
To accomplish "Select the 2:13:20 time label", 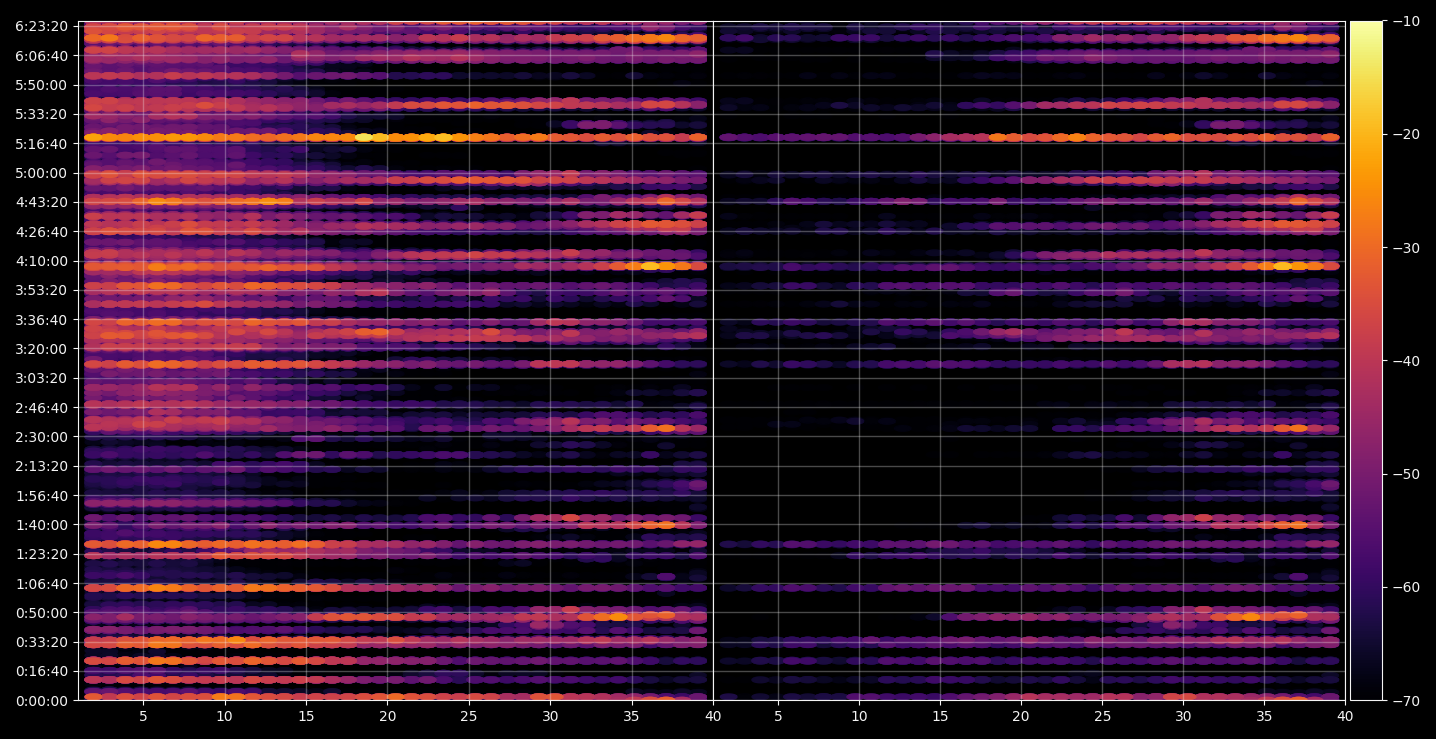I will point(41,466).
